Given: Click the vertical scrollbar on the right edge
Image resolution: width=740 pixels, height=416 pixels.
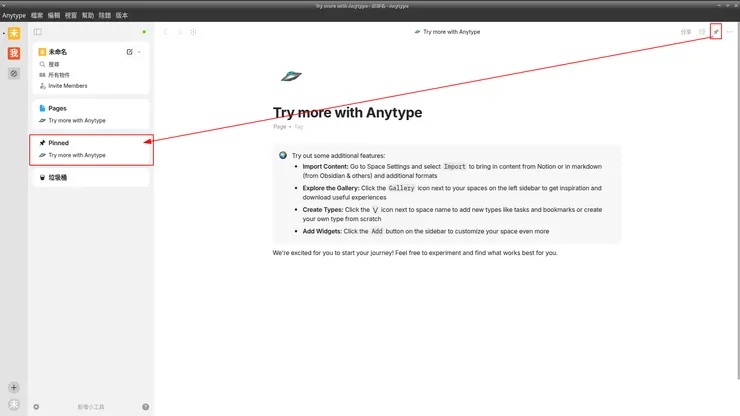Looking at the screenshot, I should (x=738, y=201).
